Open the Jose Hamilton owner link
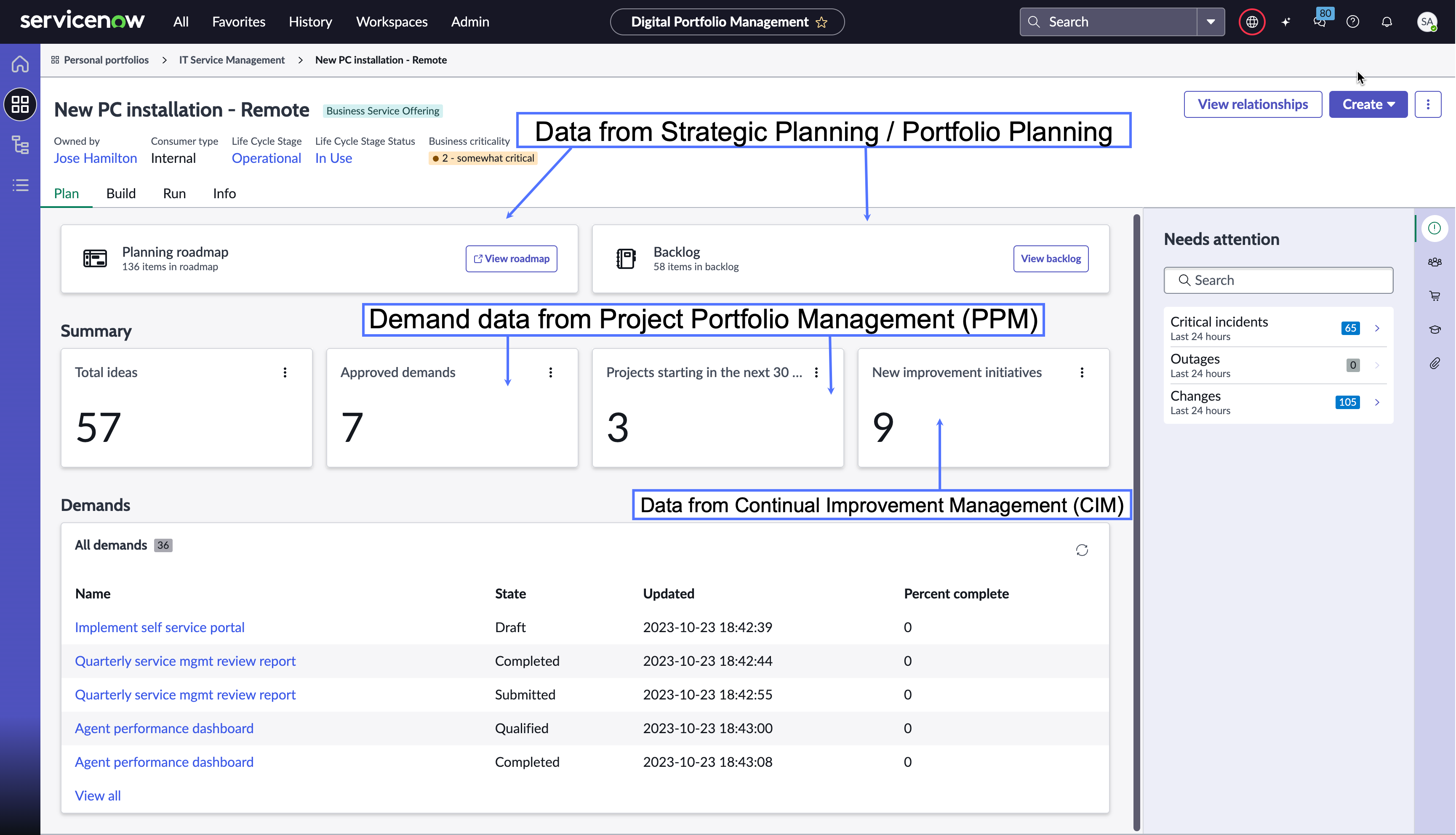Viewport: 1456px width, 835px height. coord(95,158)
